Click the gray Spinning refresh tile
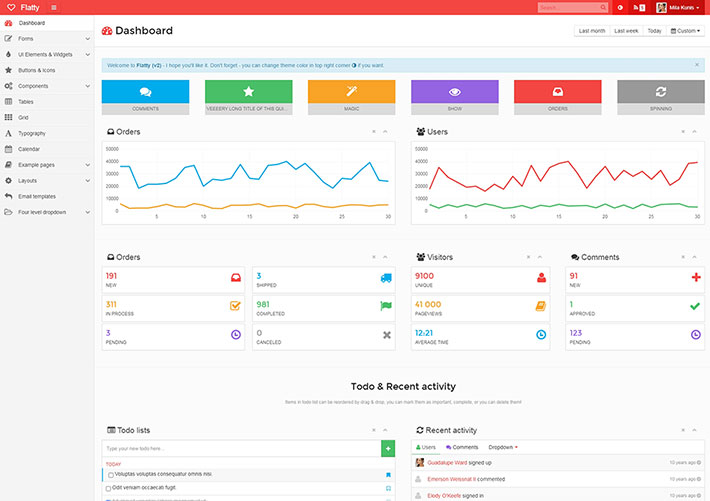This screenshot has width=710, height=501. (x=660, y=92)
